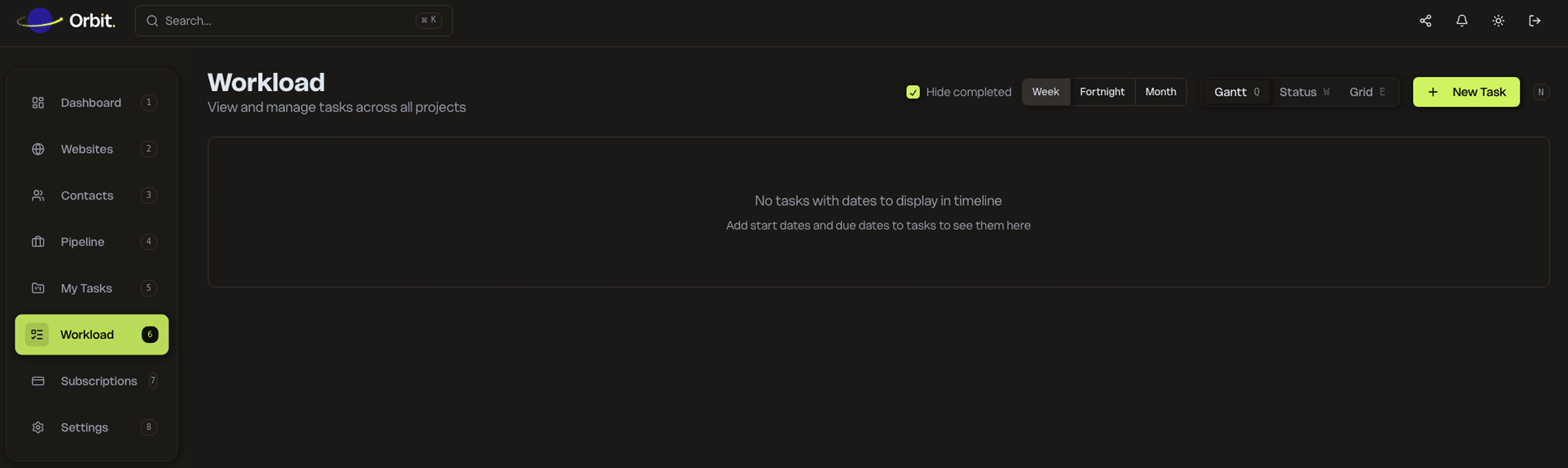Switch to Grid view
This screenshot has height=468, width=1568.
[1367, 92]
